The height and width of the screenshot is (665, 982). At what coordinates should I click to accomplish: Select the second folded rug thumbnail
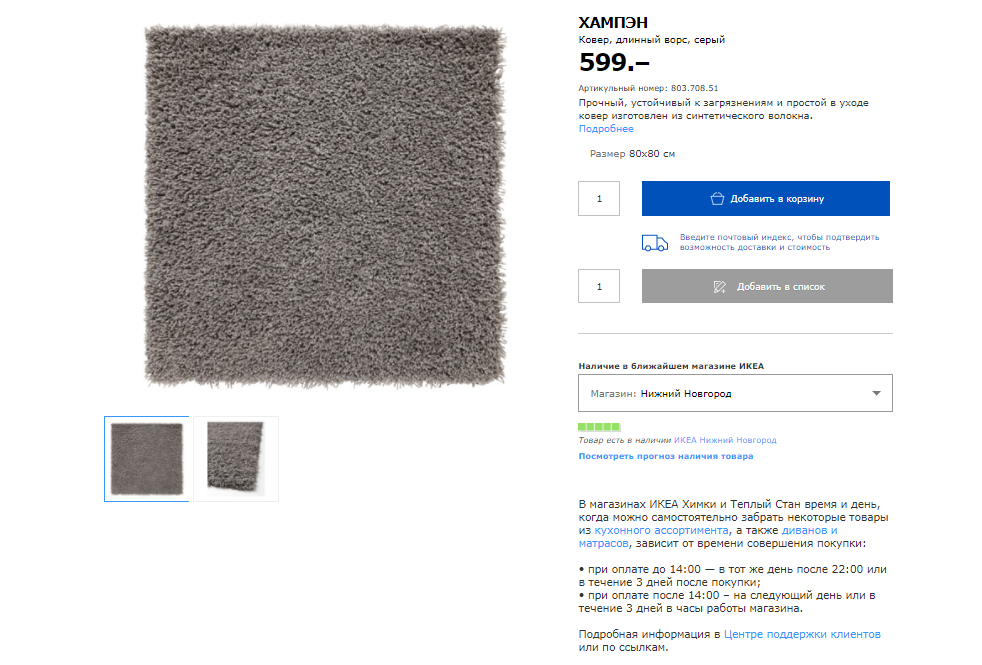[x=235, y=458]
